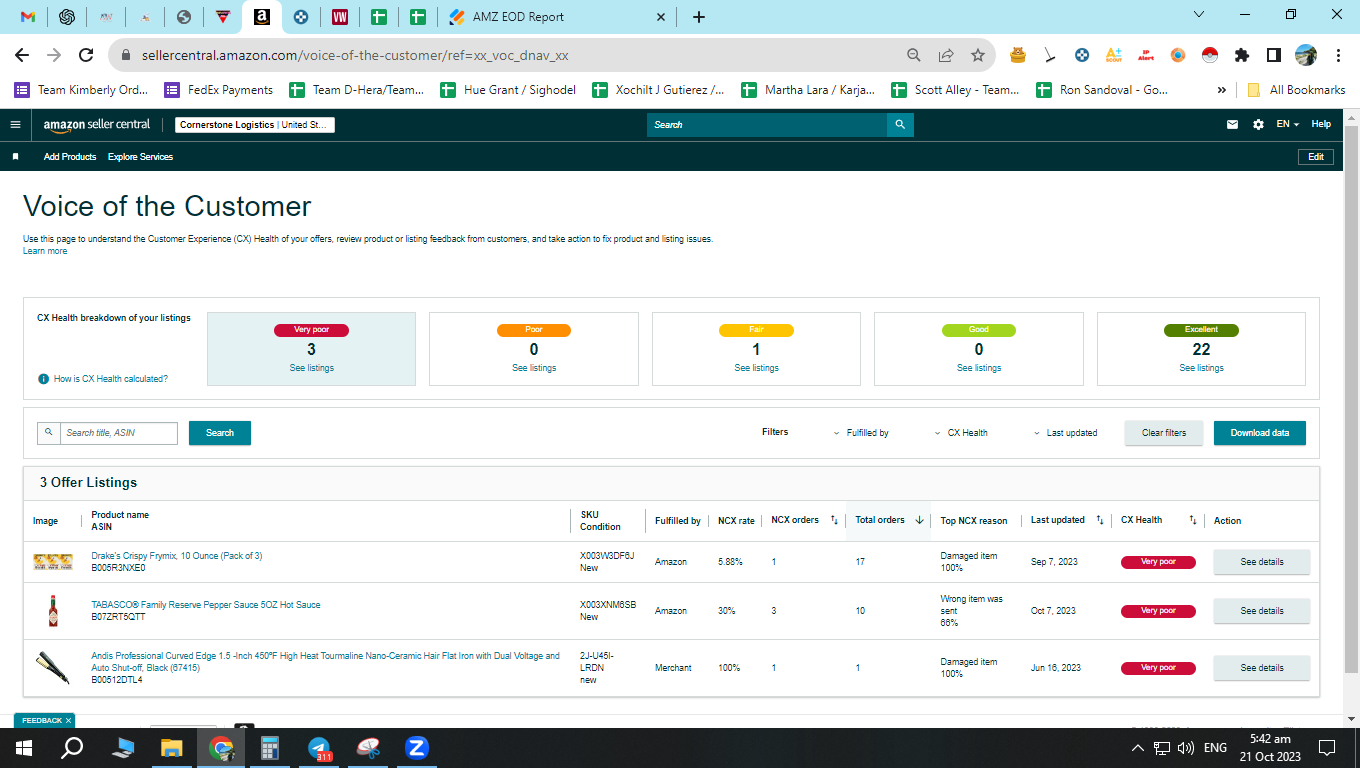Reload the page in Chrome
The image size is (1360, 768).
pyautogui.click(x=86, y=55)
